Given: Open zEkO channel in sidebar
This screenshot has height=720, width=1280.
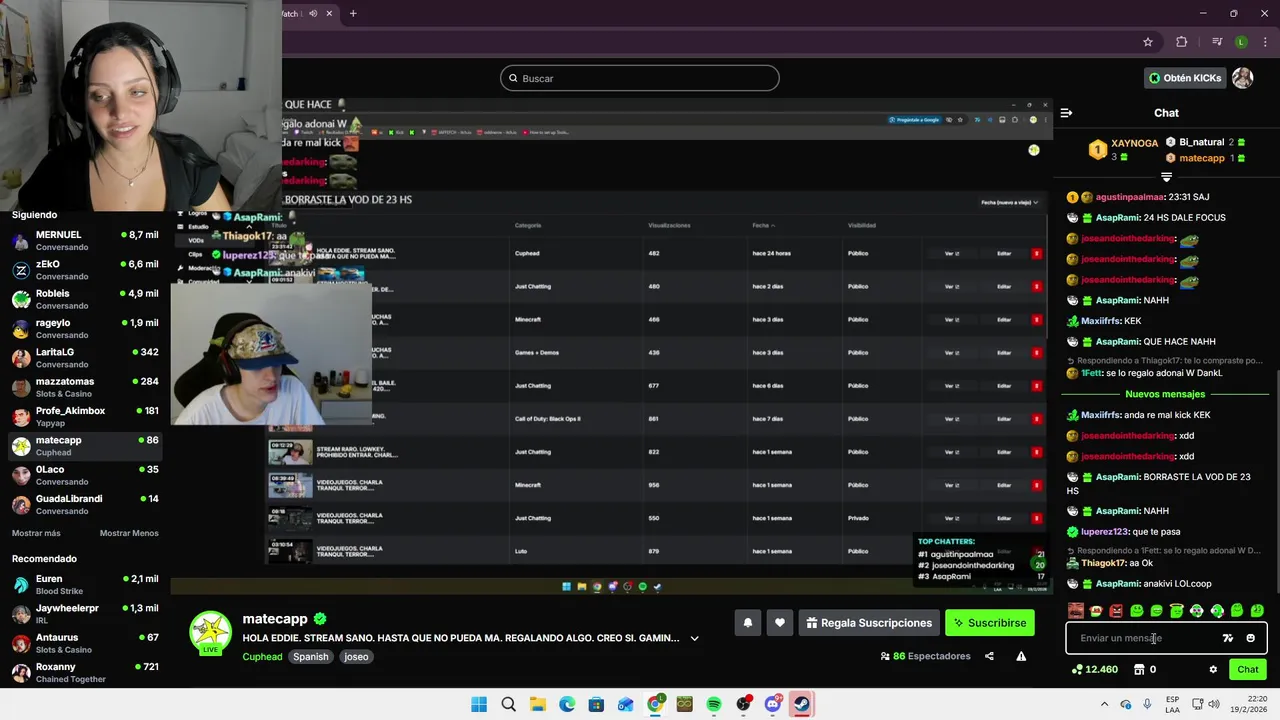Looking at the screenshot, I should (x=85, y=270).
